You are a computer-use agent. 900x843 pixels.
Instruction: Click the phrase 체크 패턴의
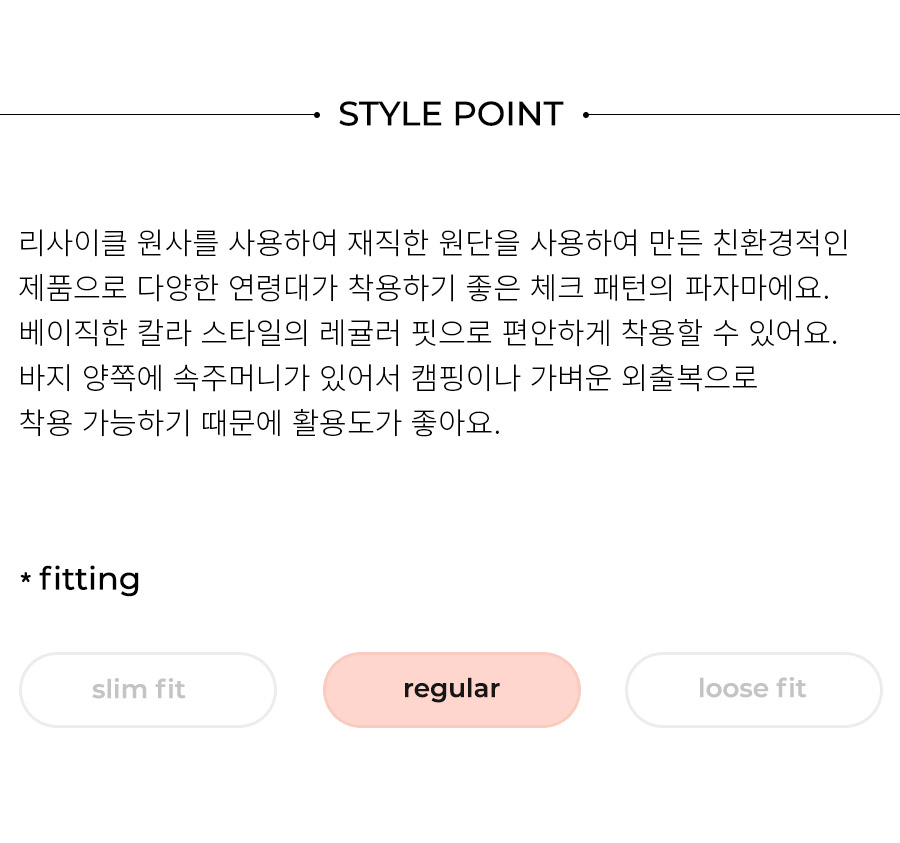coord(602,288)
